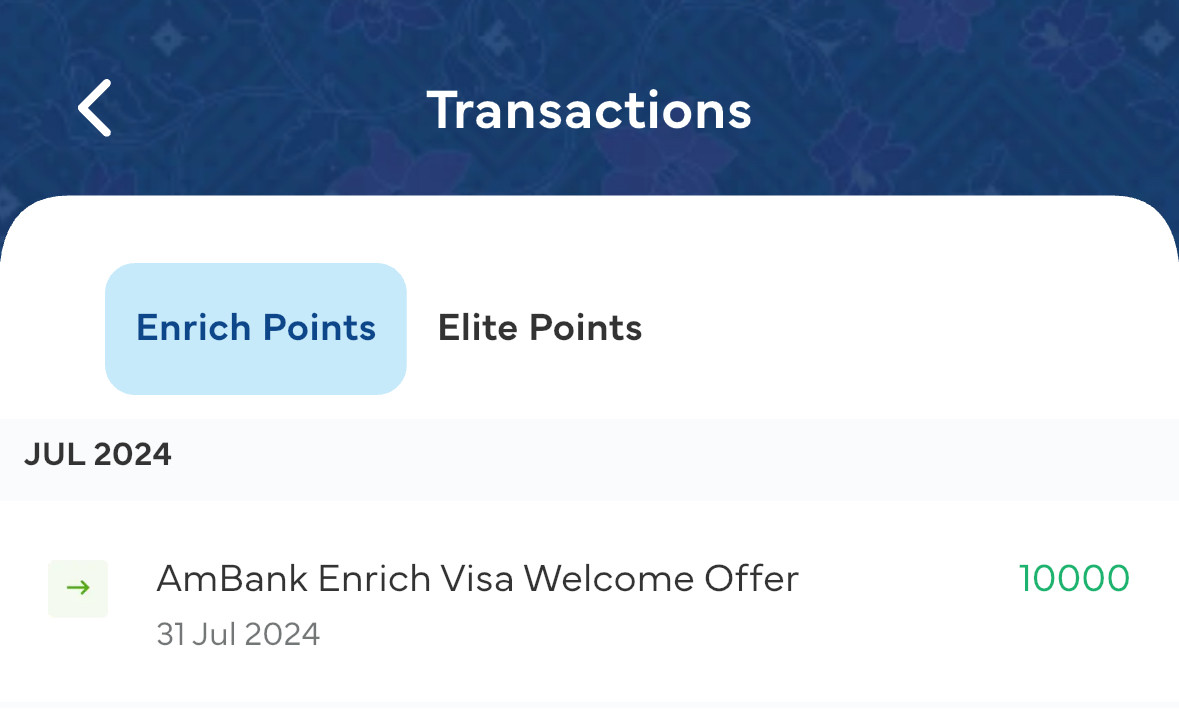The image size is (1179, 711).
Task: Click the Transactions page title
Action: pos(589,110)
